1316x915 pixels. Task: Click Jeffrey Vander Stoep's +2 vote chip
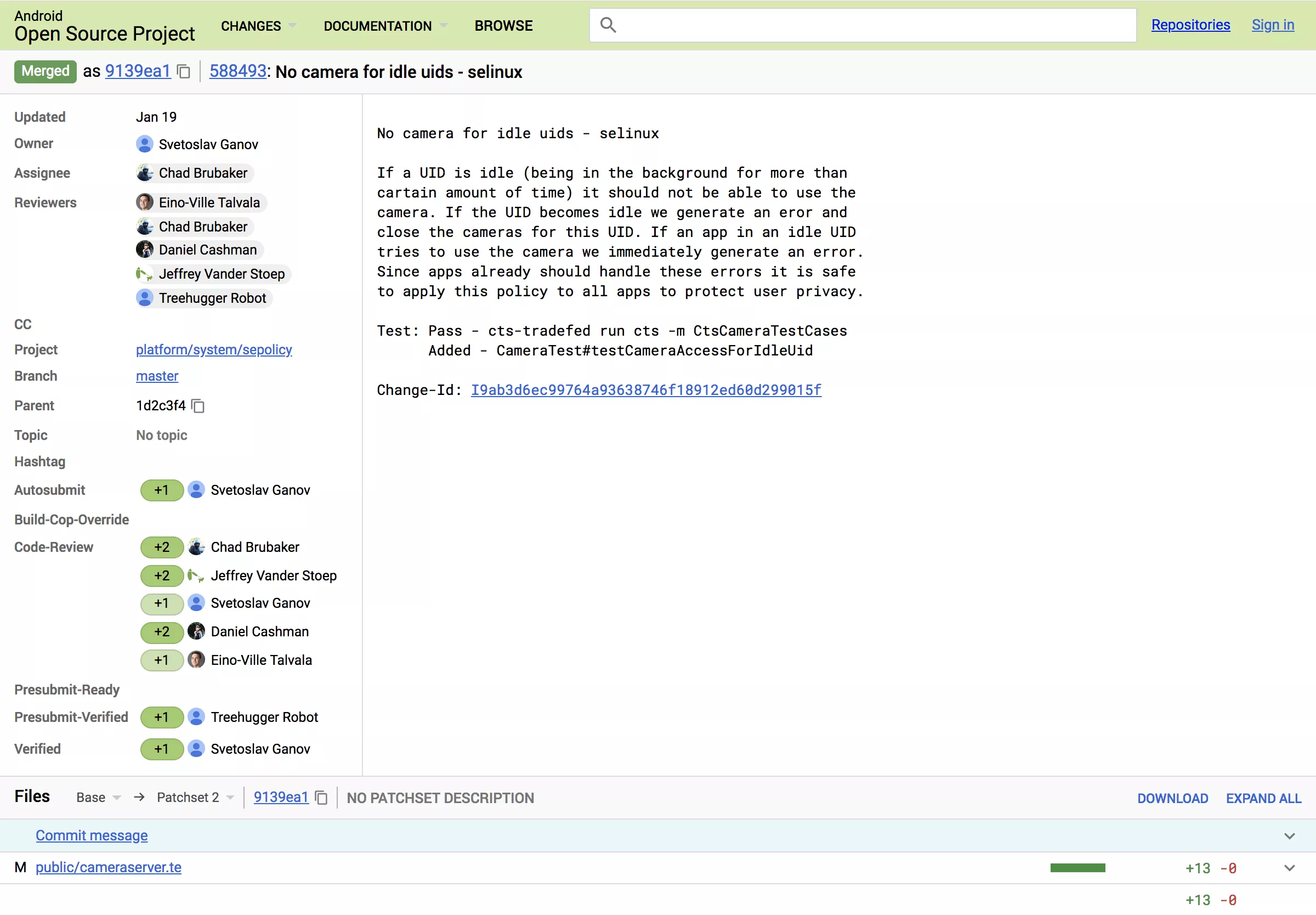coord(162,575)
